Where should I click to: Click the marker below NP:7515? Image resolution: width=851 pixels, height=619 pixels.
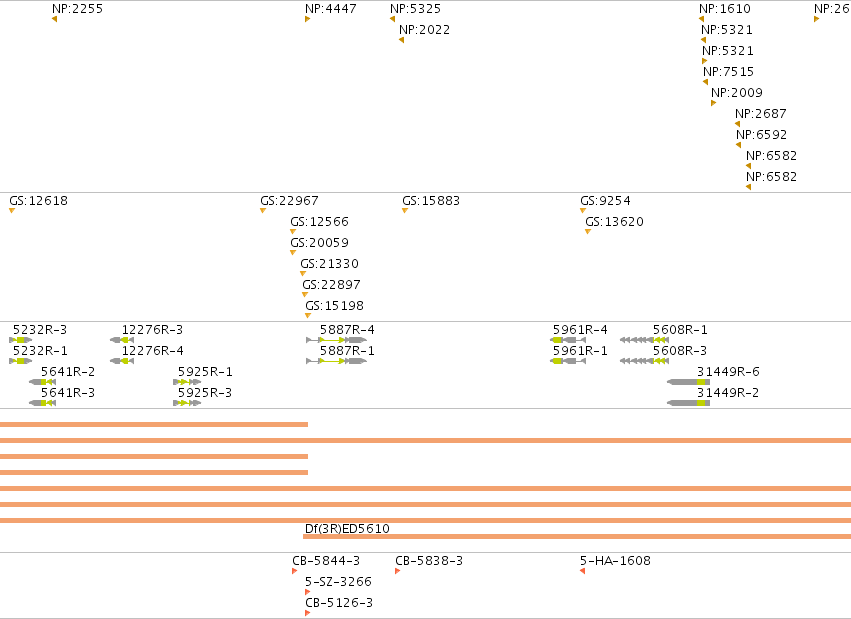tap(706, 82)
